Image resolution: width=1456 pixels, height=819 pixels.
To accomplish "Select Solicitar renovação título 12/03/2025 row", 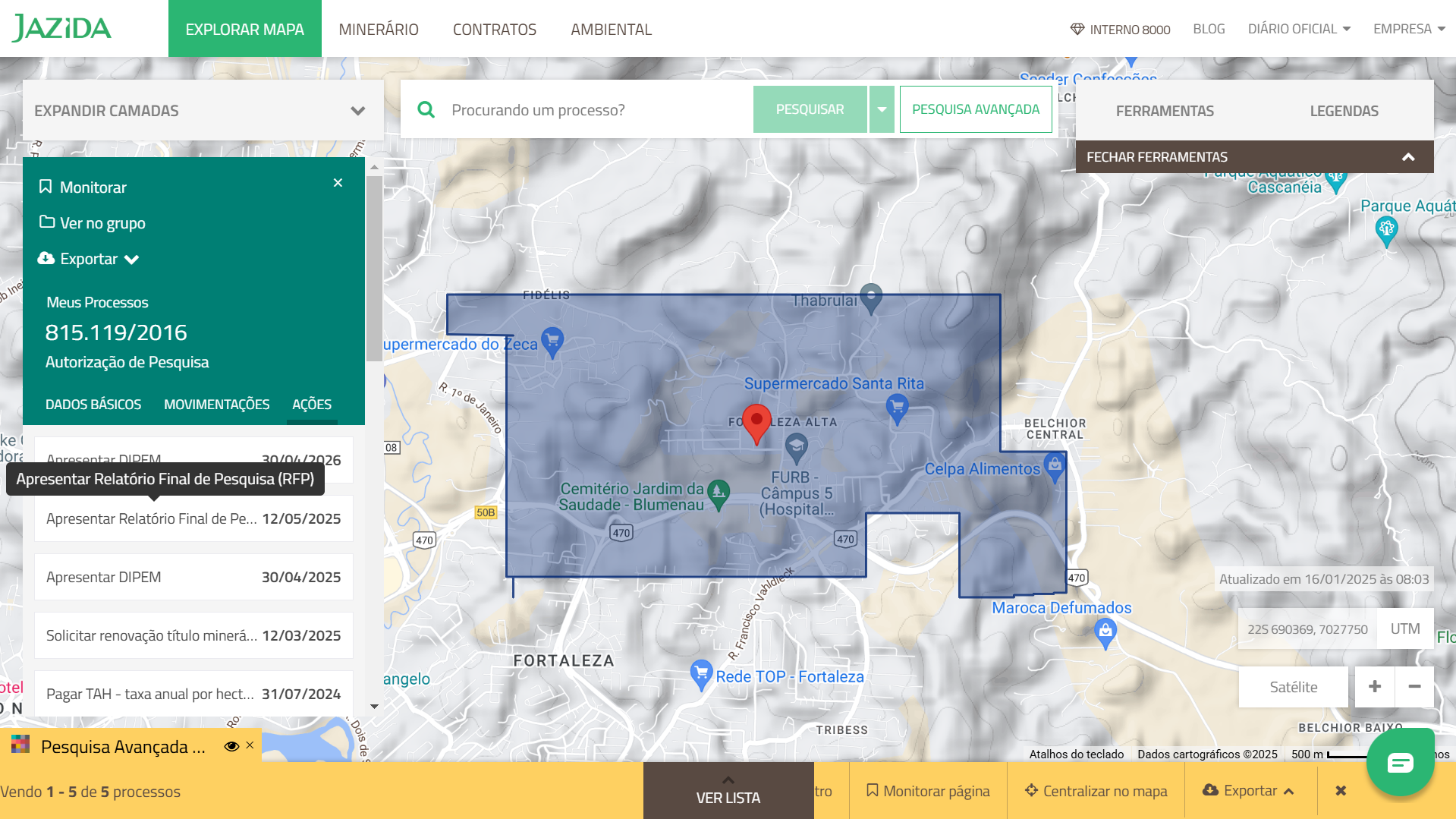I will [x=193, y=635].
